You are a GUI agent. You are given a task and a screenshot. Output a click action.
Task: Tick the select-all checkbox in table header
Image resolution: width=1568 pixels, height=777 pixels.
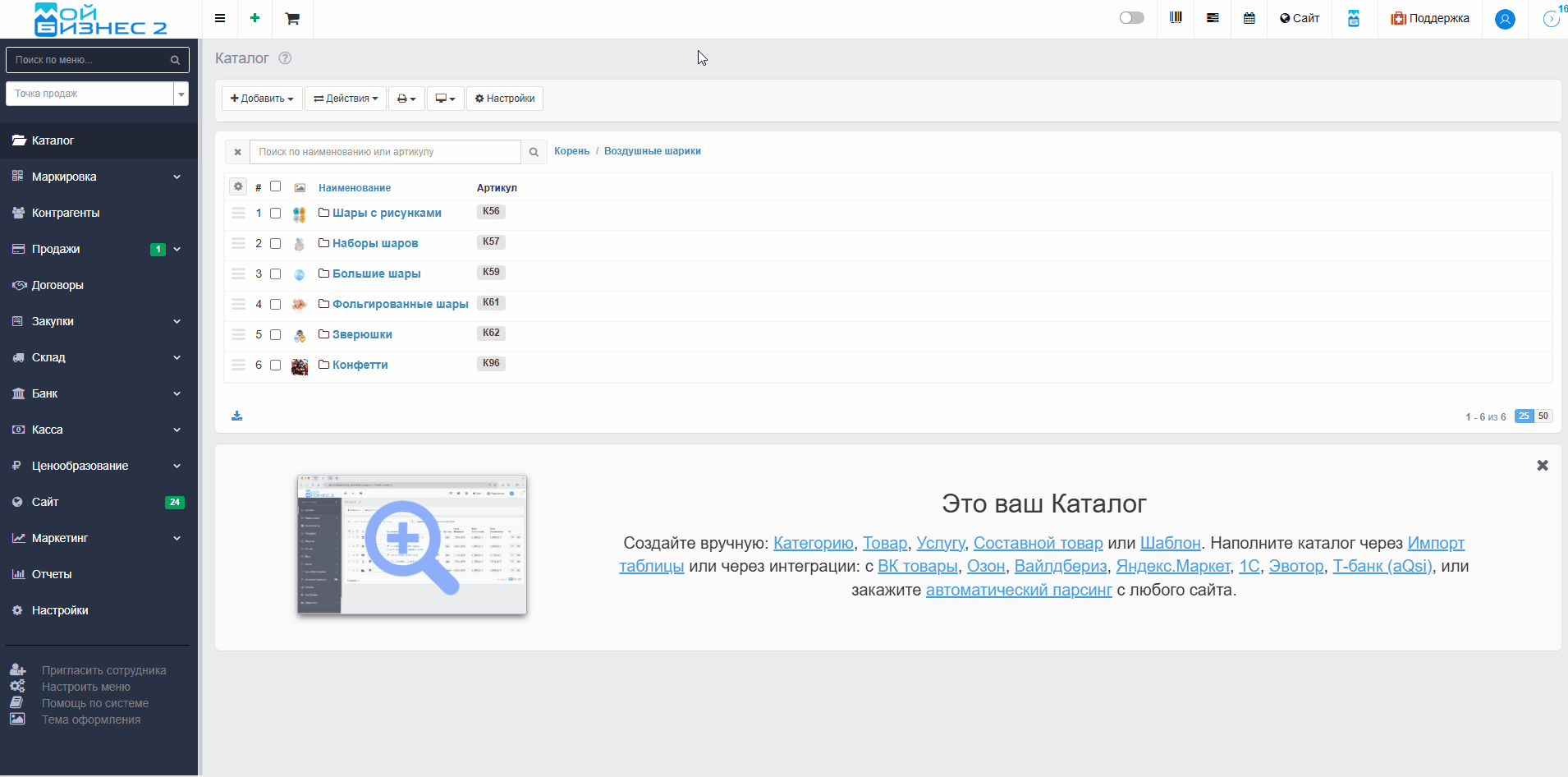pos(276,186)
